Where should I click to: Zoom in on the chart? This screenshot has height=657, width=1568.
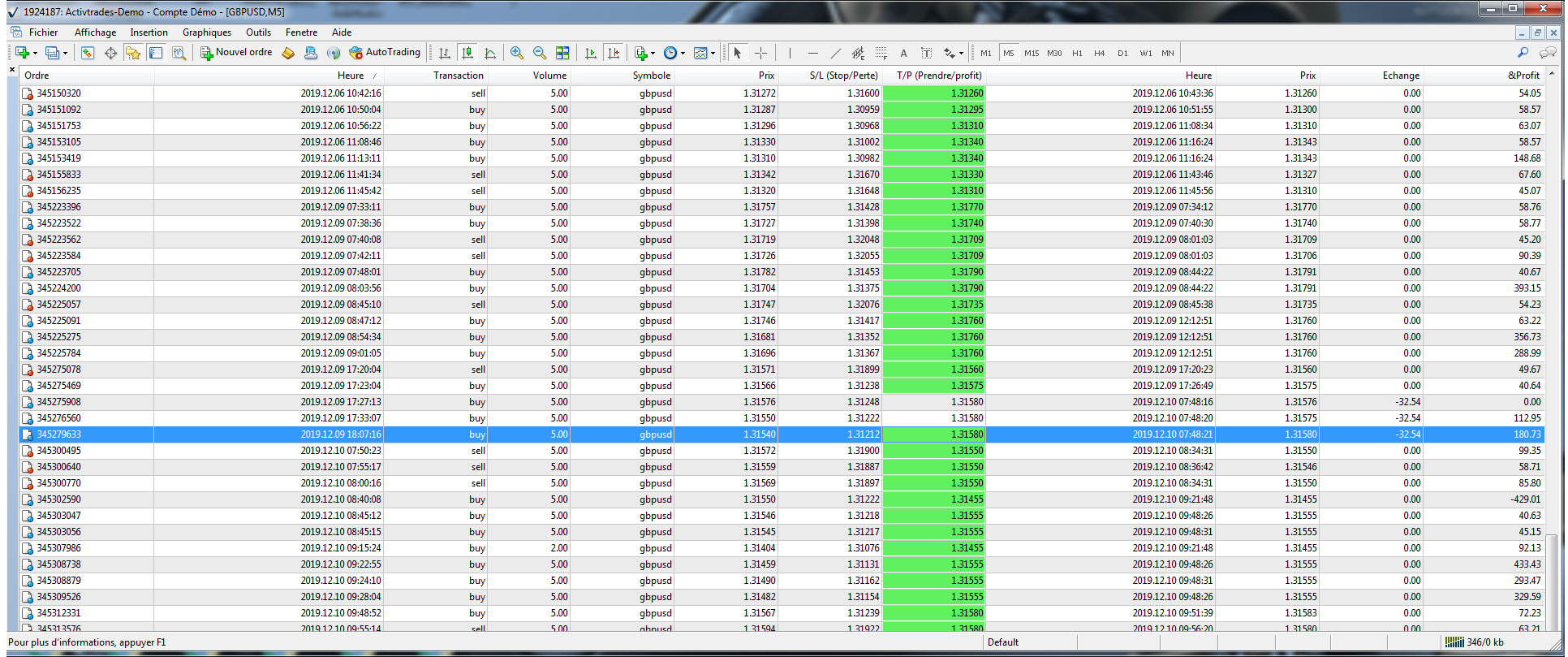point(517,53)
